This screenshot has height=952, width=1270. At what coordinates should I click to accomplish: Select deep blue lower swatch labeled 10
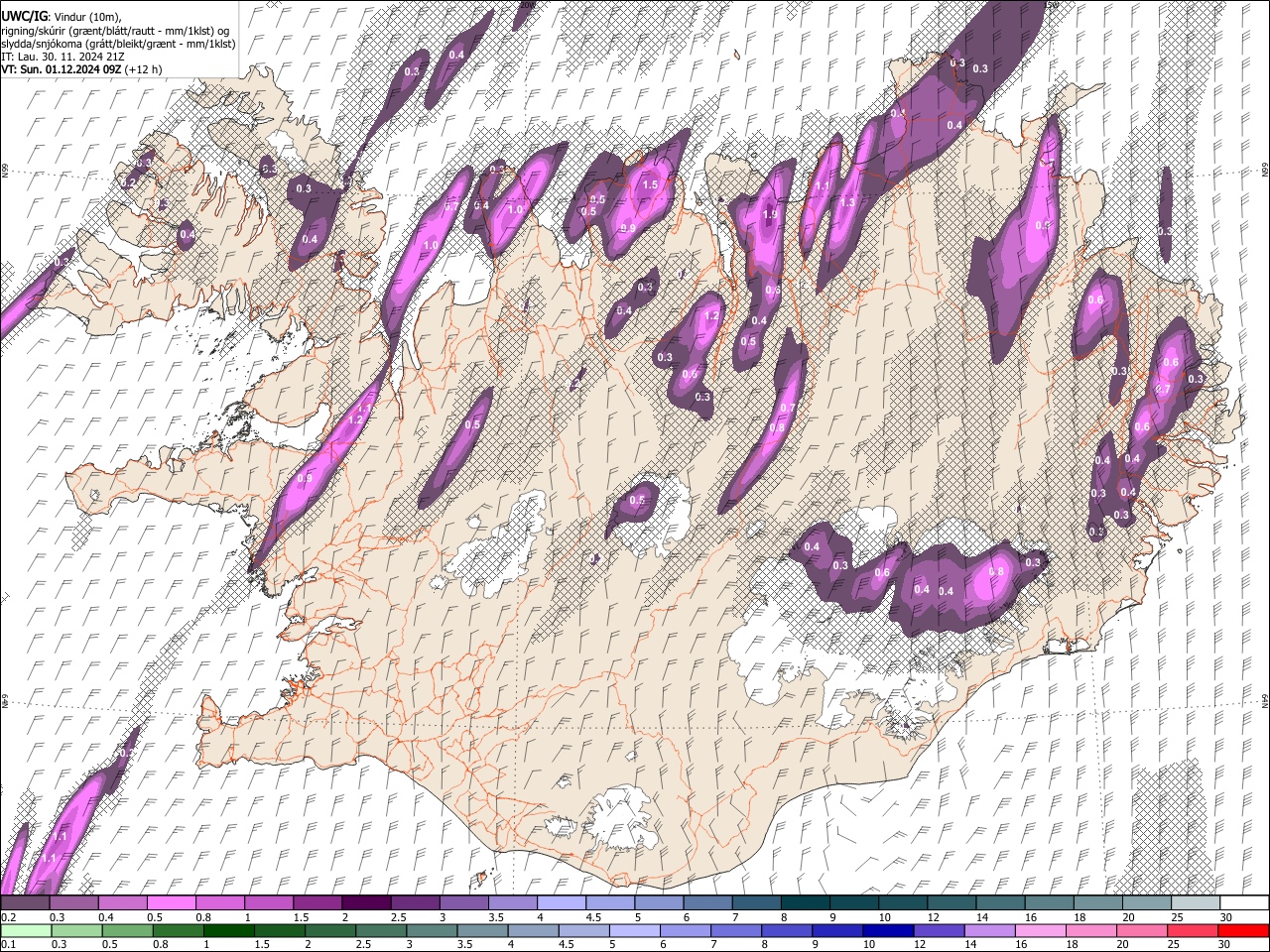(889, 930)
